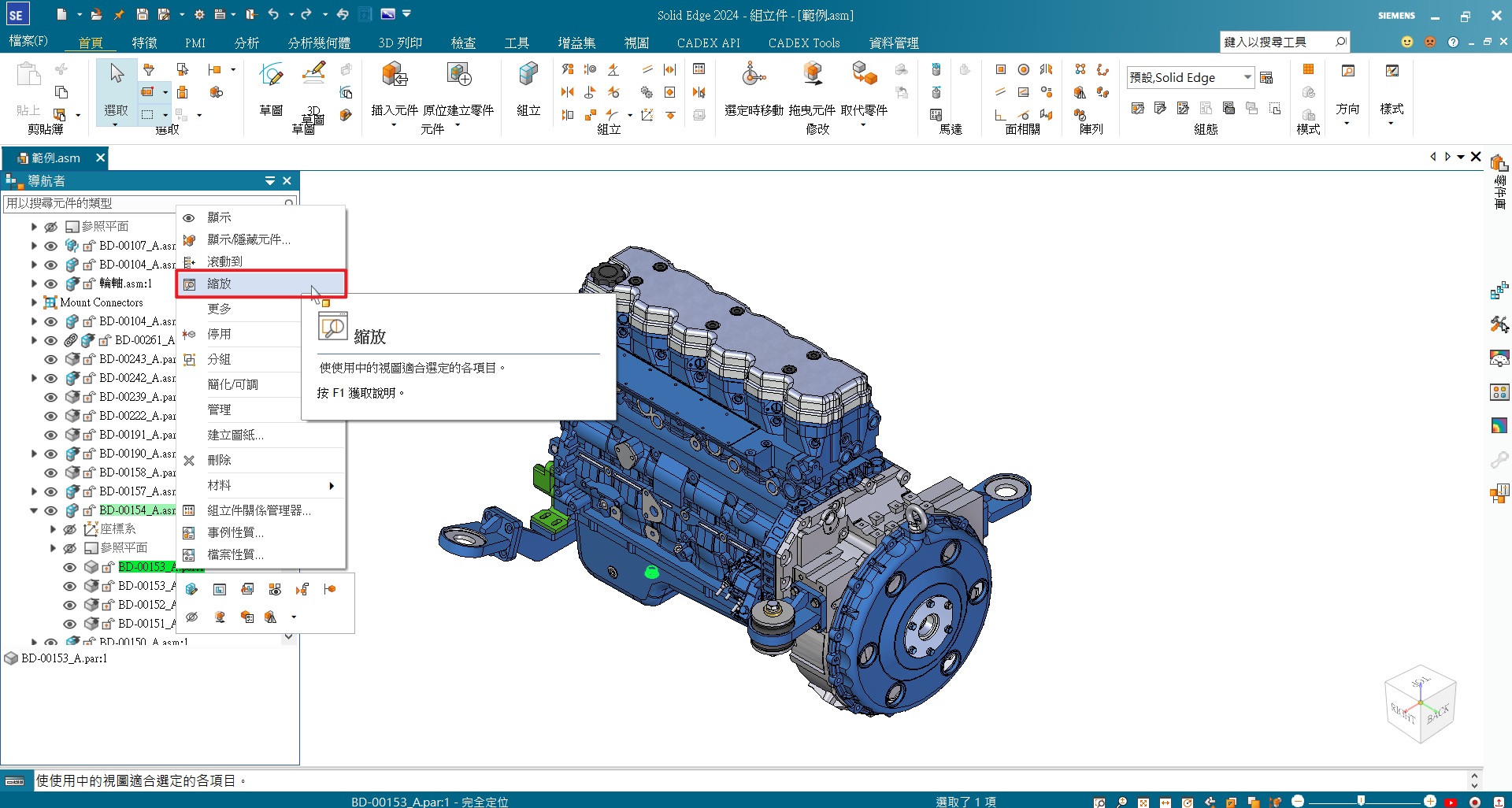Click the zoom out minus button
The image size is (1512, 808).
pos(1298,801)
